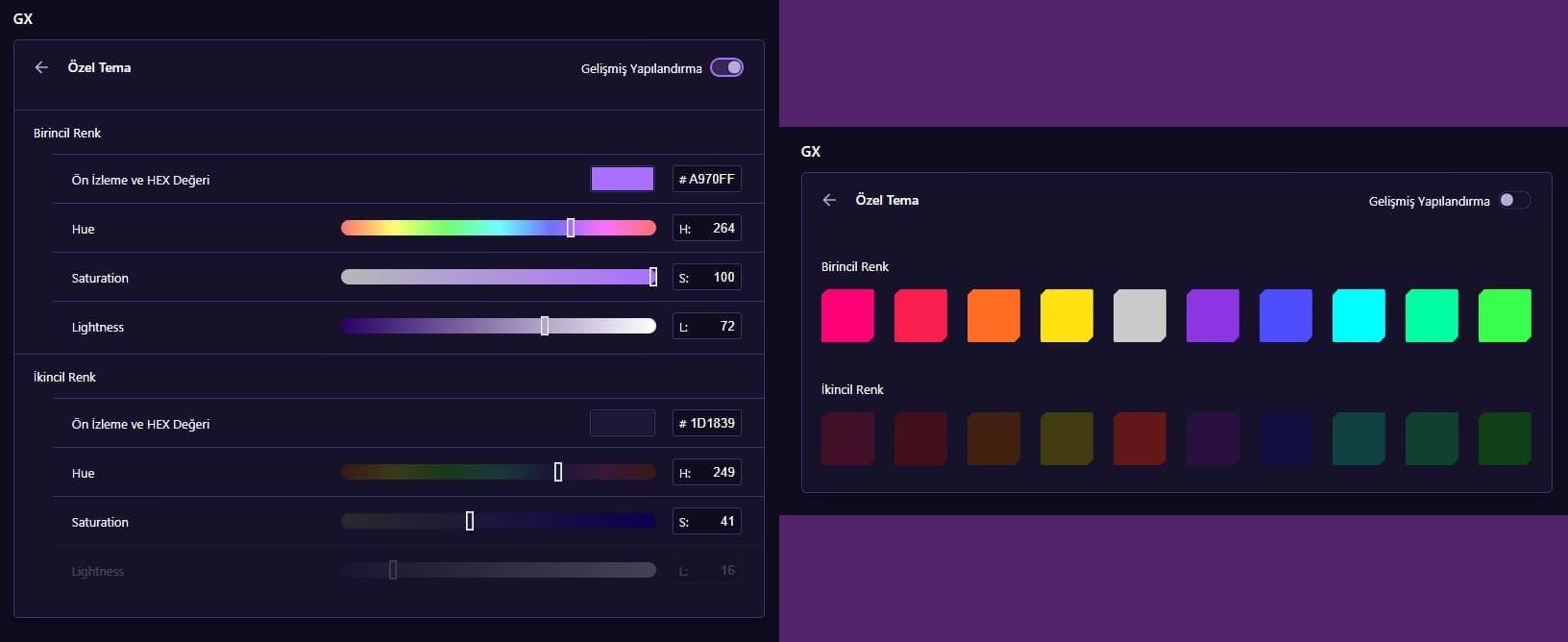
Task: Click the back arrow in right Özel Tema panel
Action: pos(829,200)
